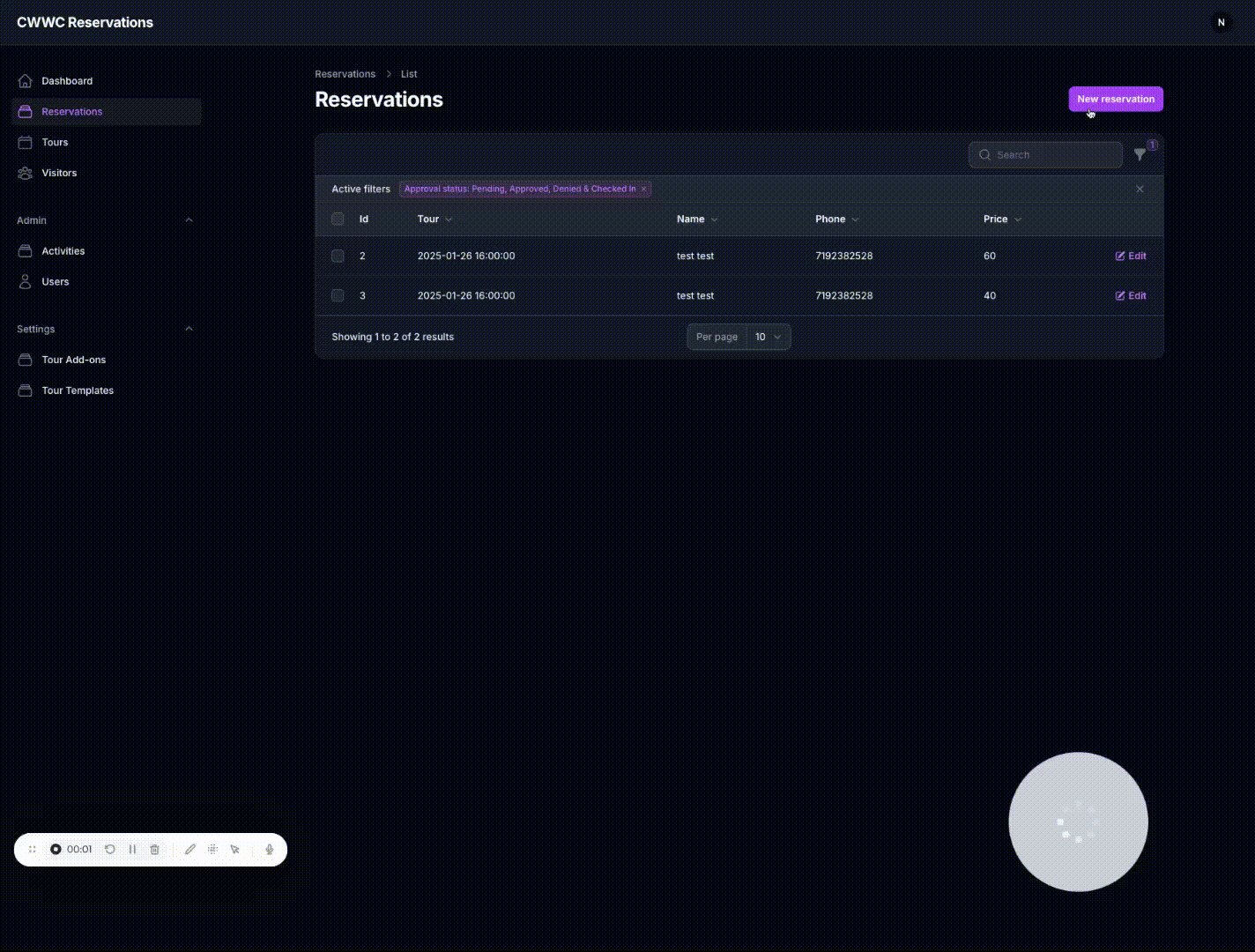Open the Dashboard from the sidebar
Image resolution: width=1255 pixels, height=952 pixels.
[x=66, y=80]
